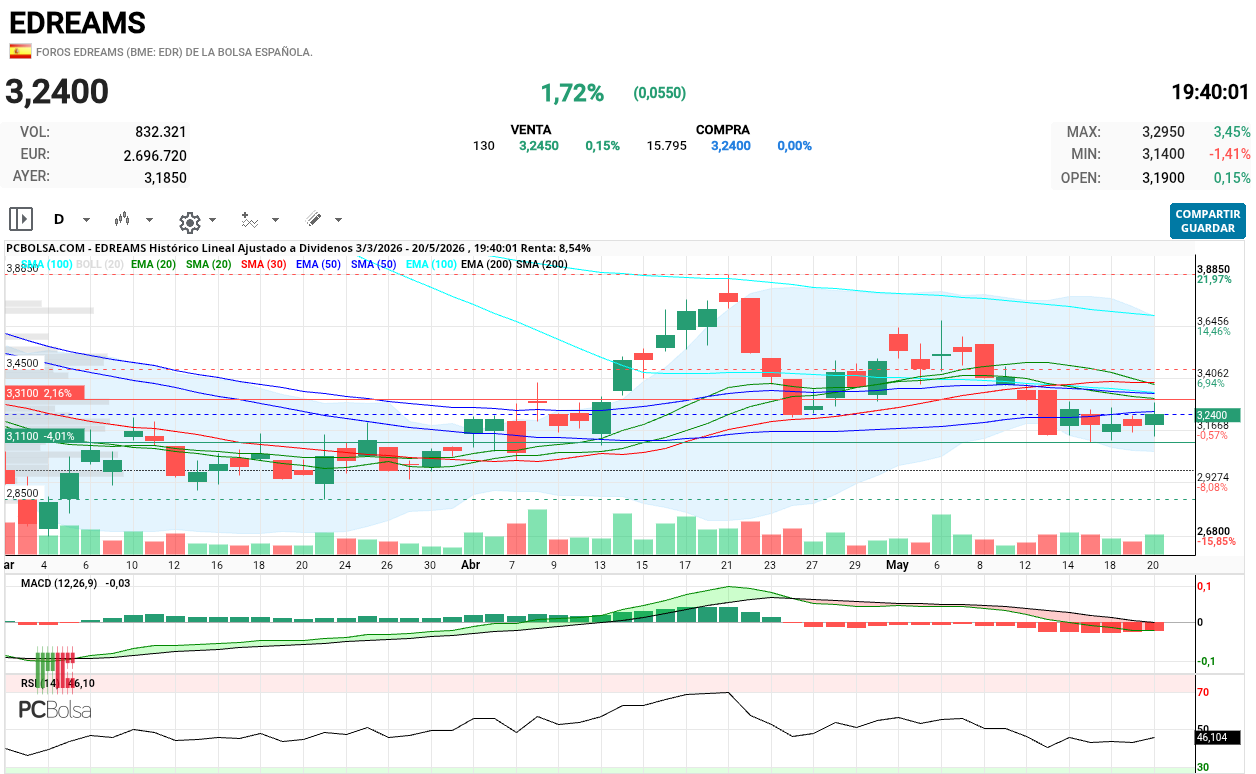Click the current price 3,2400 heading
The width and height of the screenshot is (1256, 774).
click(x=57, y=92)
